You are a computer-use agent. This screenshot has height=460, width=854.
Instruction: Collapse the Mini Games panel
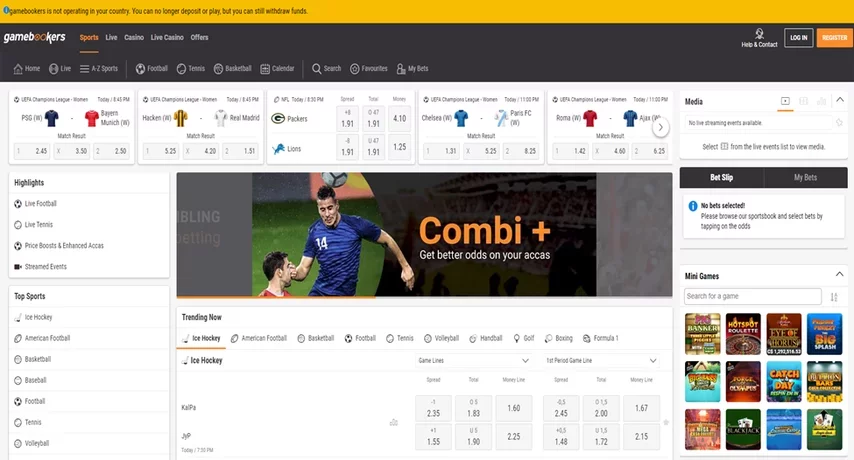(839, 275)
